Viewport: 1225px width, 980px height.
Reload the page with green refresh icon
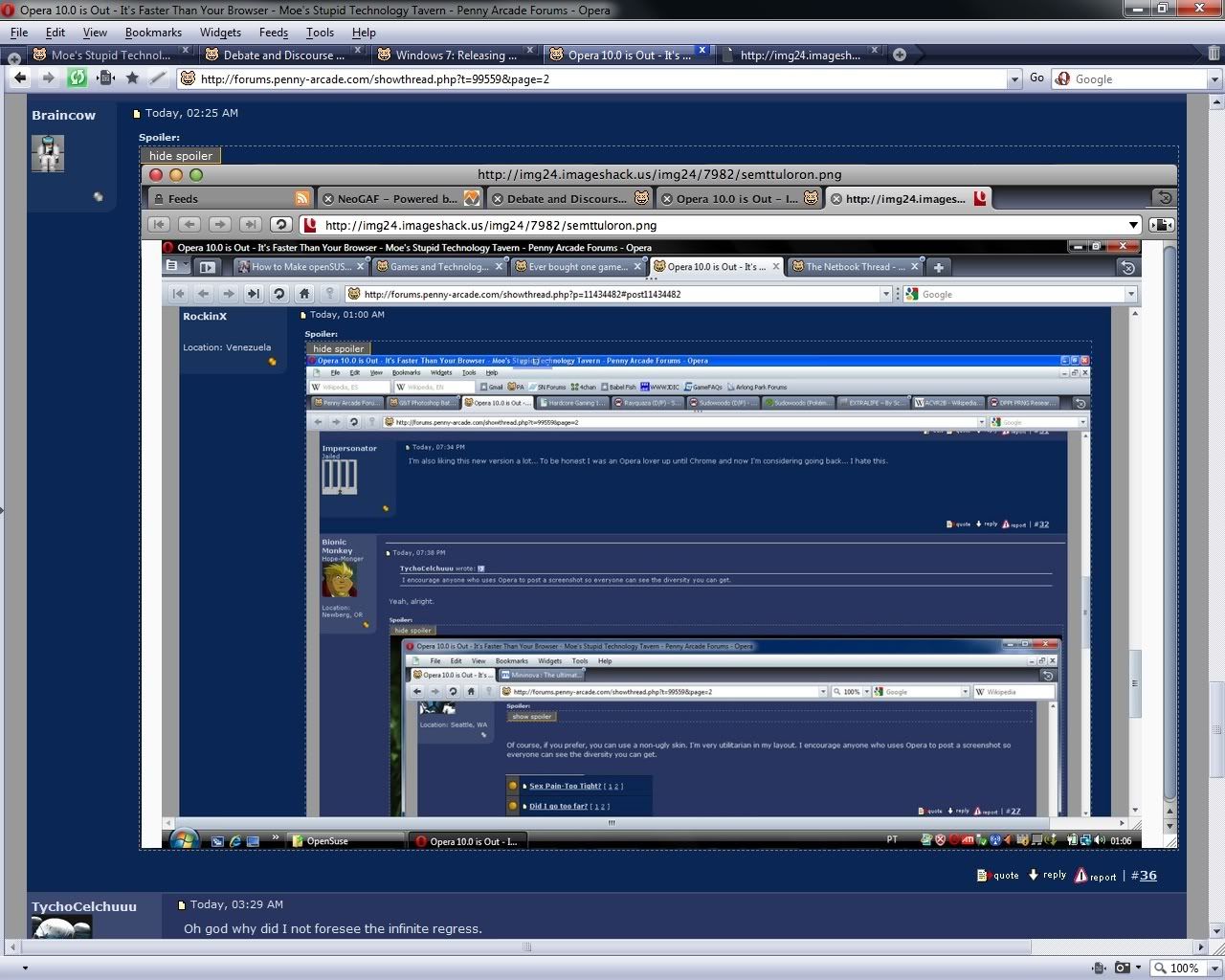click(77, 78)
